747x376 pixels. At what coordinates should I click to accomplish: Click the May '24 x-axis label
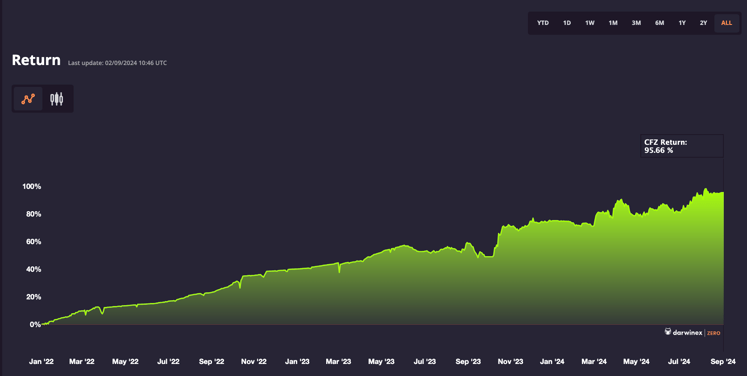point(637,362)
